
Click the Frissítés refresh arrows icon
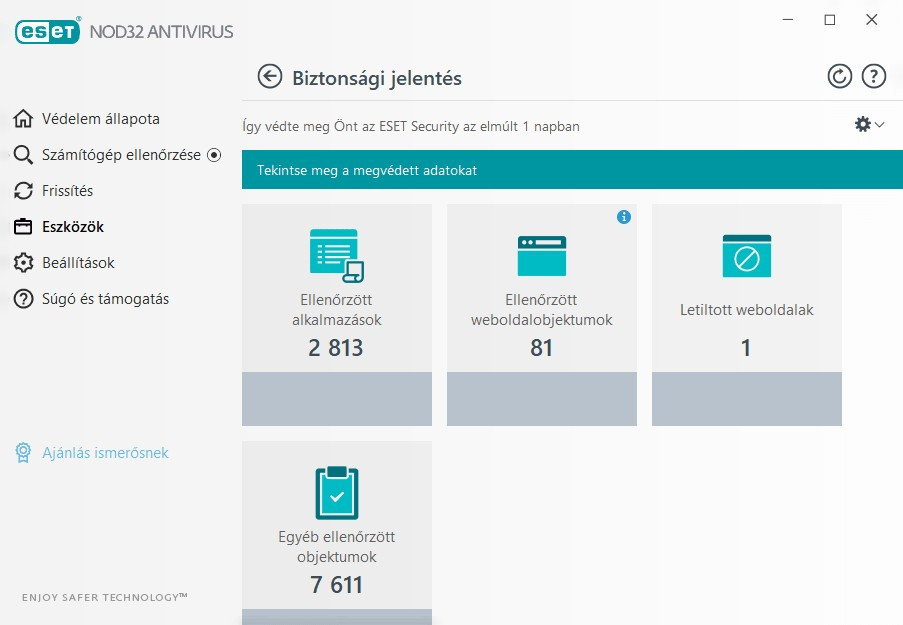(x=23, y=191)
